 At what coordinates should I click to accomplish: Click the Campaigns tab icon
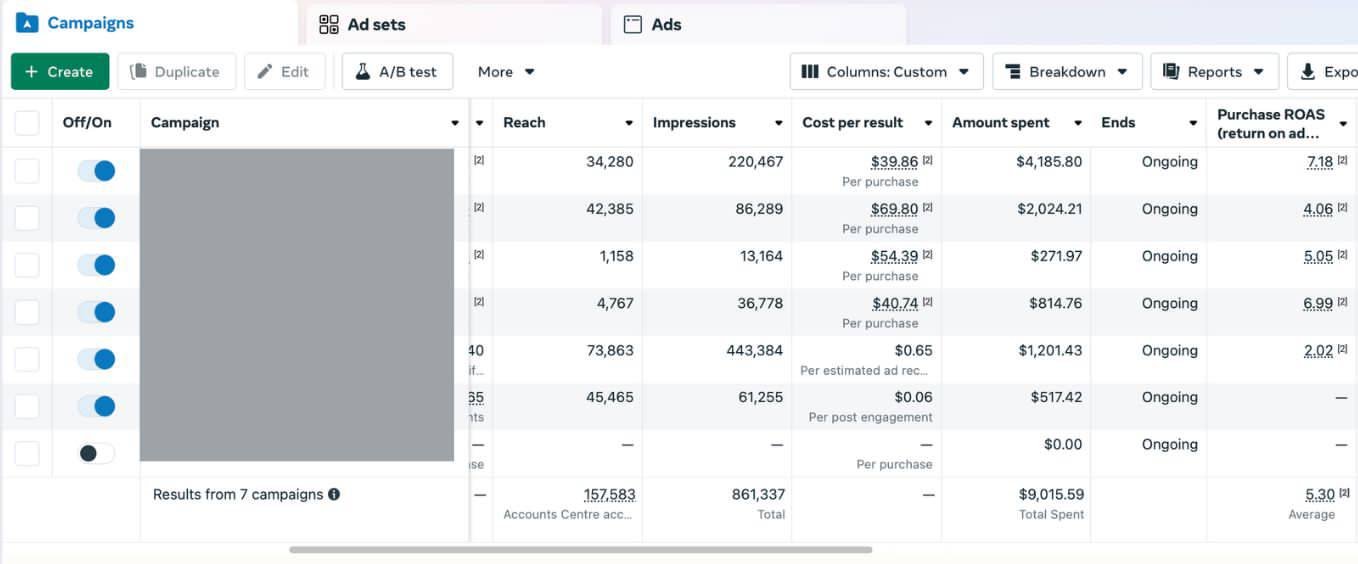pyautogui.click(x=27, y=23)
